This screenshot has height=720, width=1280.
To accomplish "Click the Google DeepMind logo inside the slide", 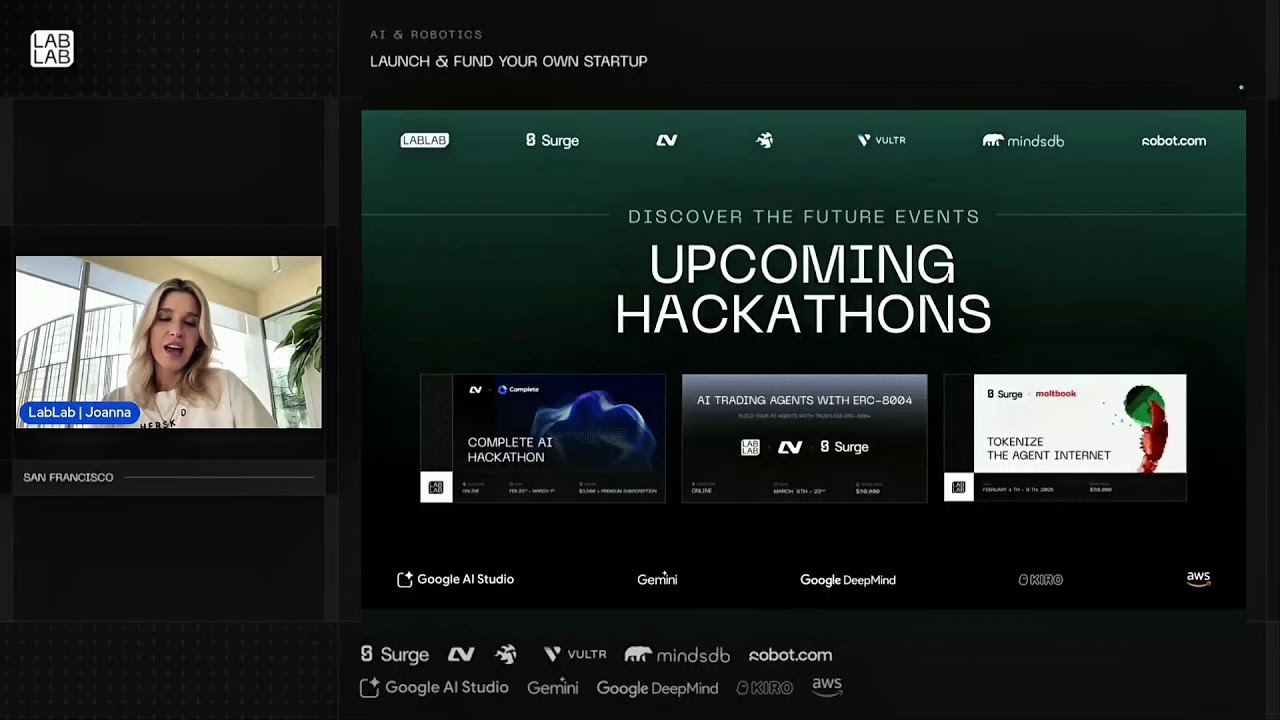I will (x=848, y=580).
